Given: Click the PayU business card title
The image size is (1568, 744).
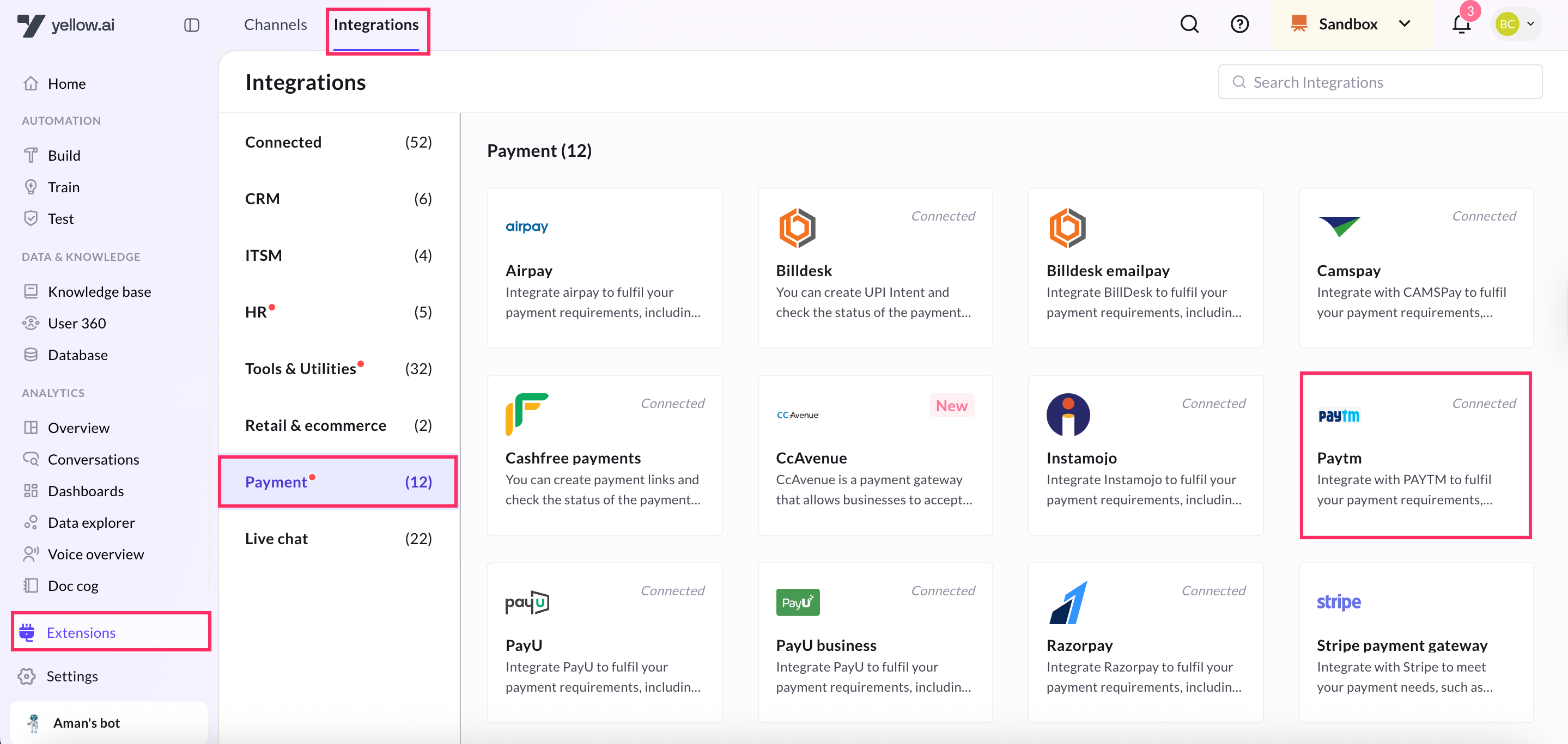Looking at the screenshot, I should [826, 645].
